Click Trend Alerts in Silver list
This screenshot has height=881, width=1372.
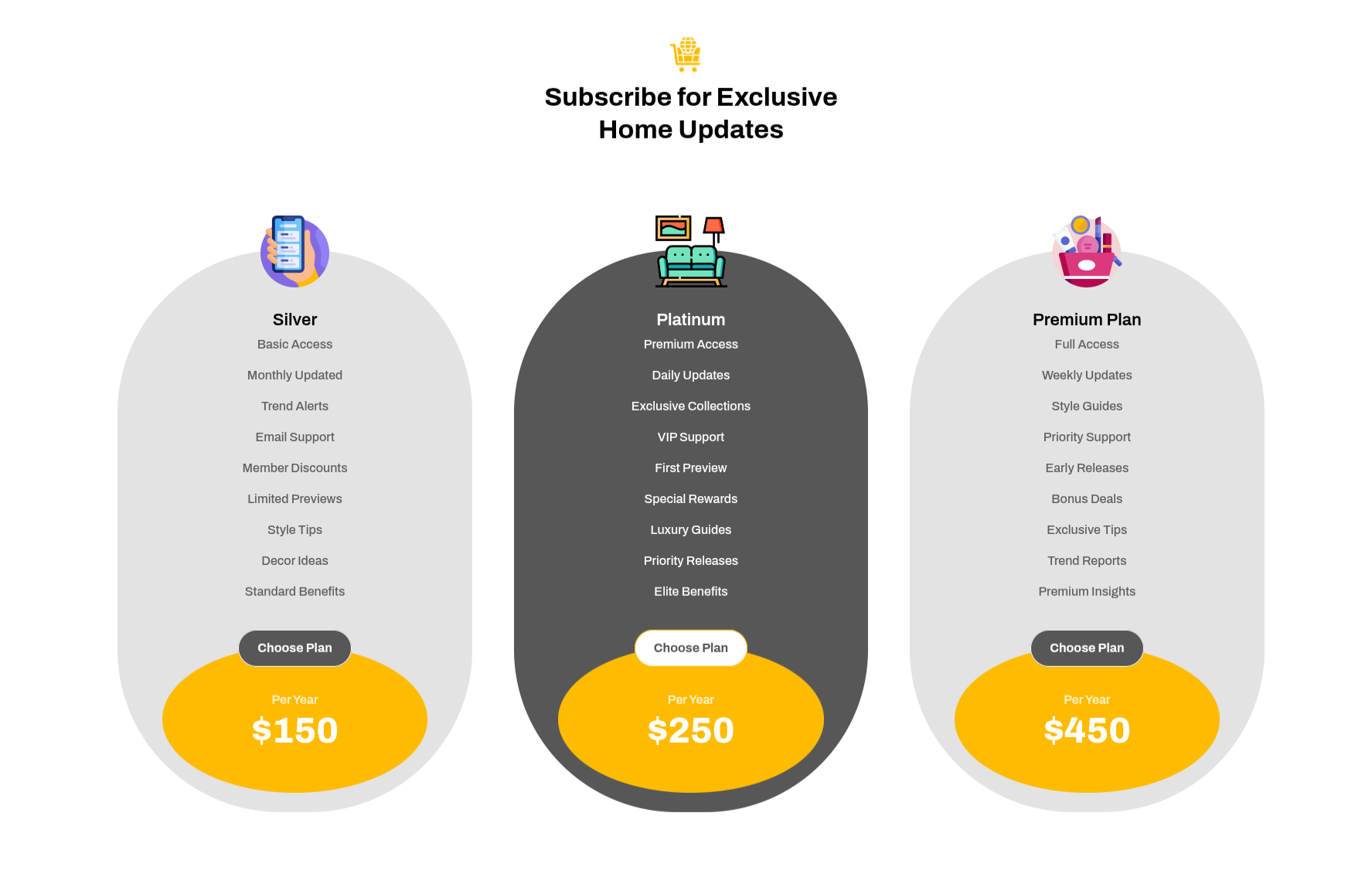pyautogui.click(x=294, y=406)
